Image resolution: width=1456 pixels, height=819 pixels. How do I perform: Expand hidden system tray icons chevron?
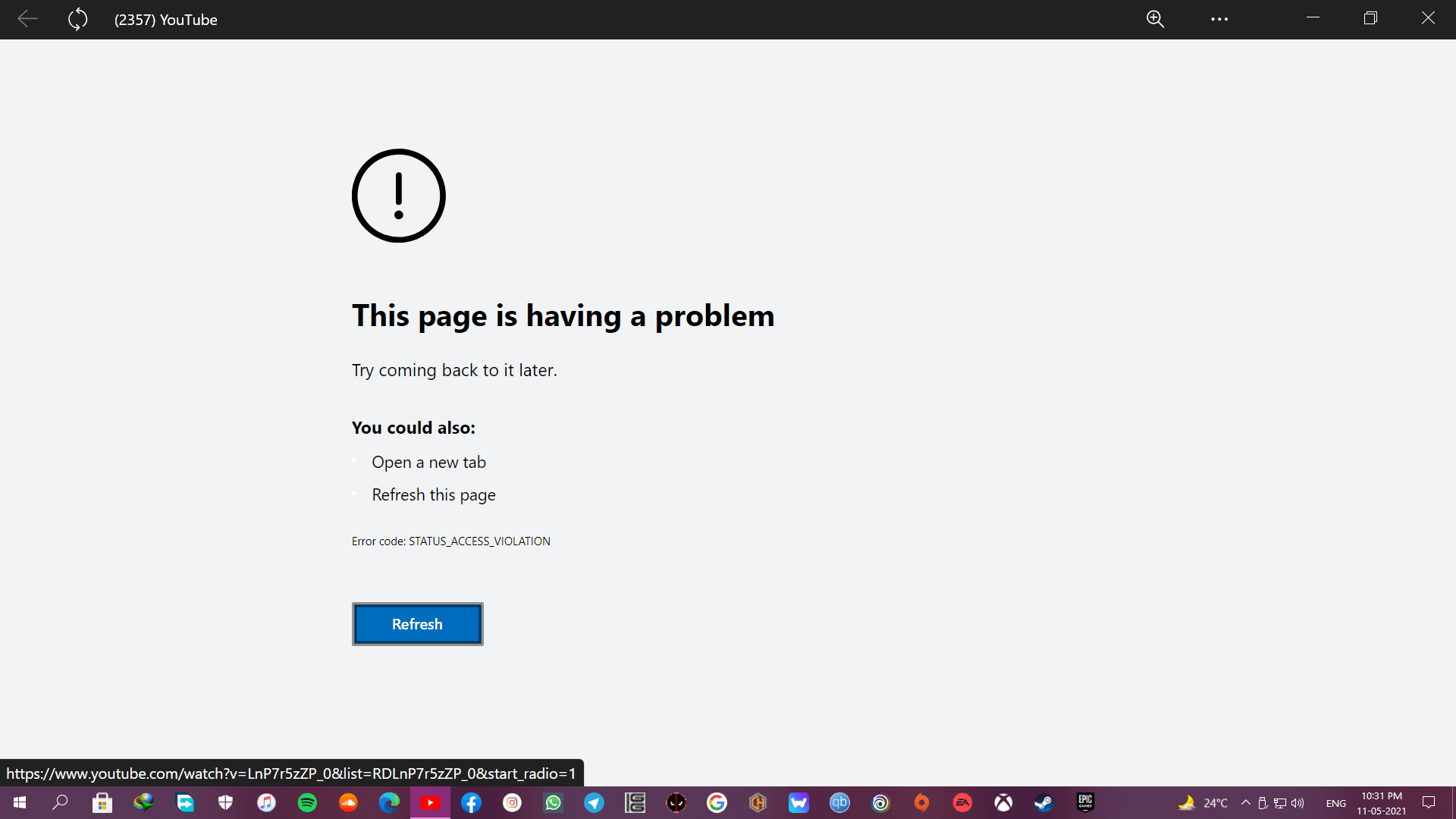click(x=1245, y=802)
